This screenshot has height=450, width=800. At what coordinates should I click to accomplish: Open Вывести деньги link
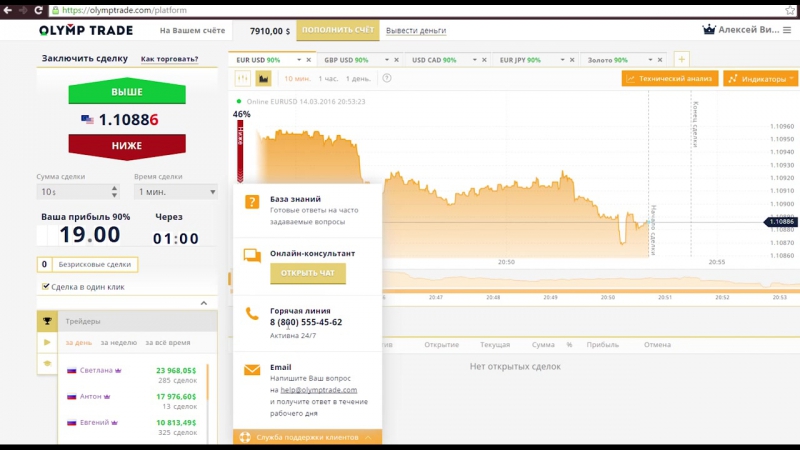point(416,31)
